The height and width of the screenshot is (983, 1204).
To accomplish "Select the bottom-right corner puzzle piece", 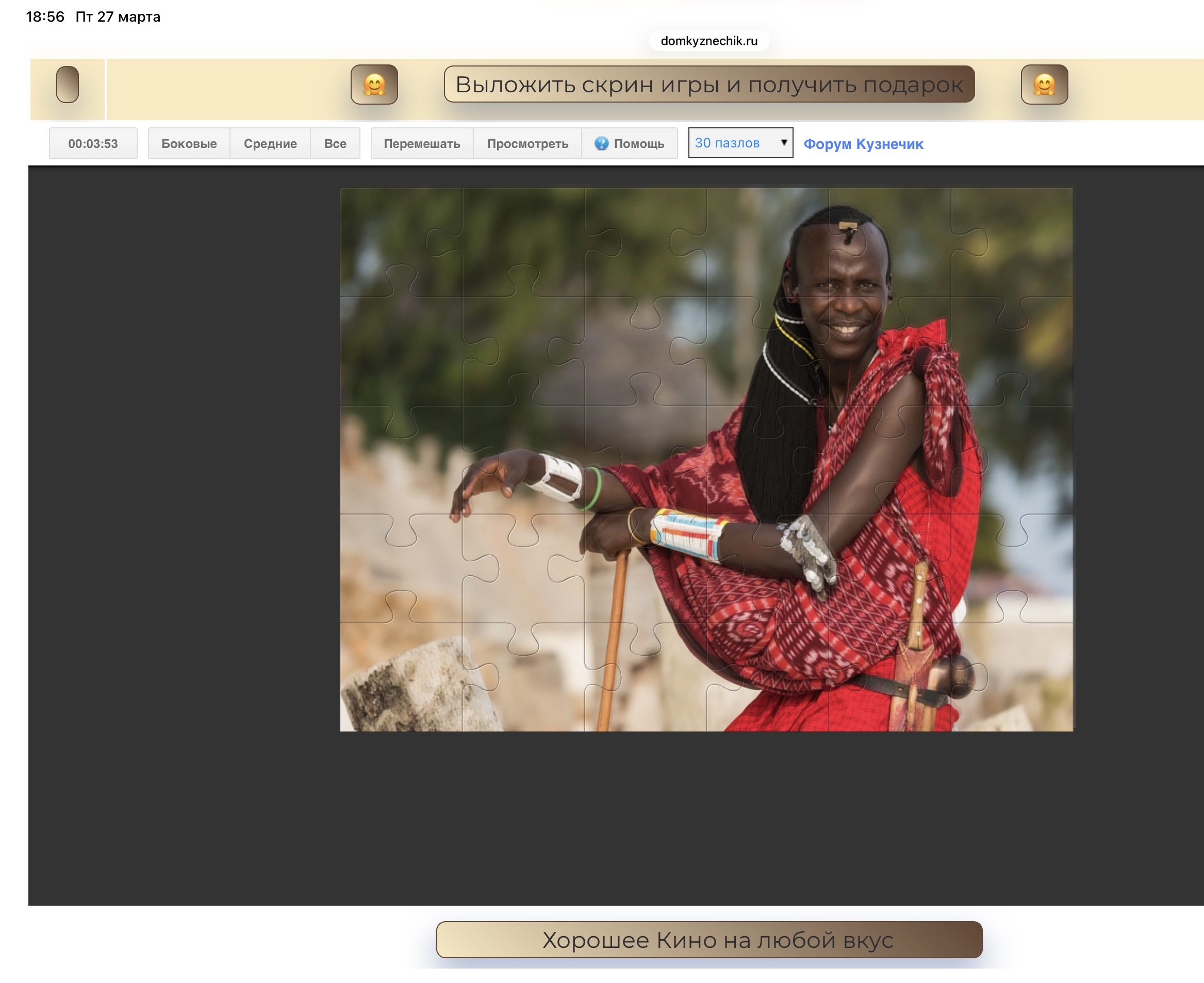I will pos(1019,679).
